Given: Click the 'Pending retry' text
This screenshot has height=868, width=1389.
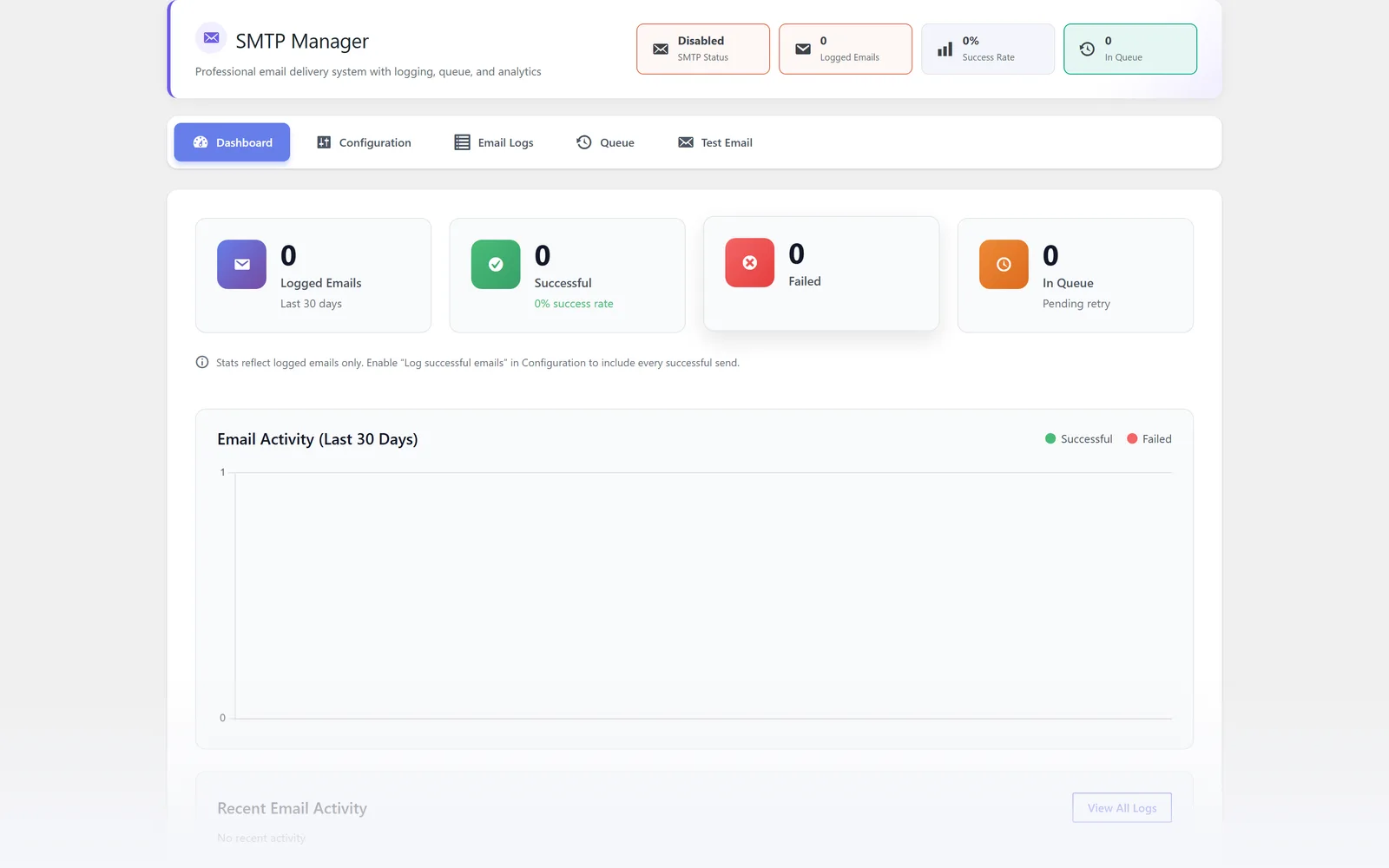Looking at the screenshot, I should [1076, 304].
